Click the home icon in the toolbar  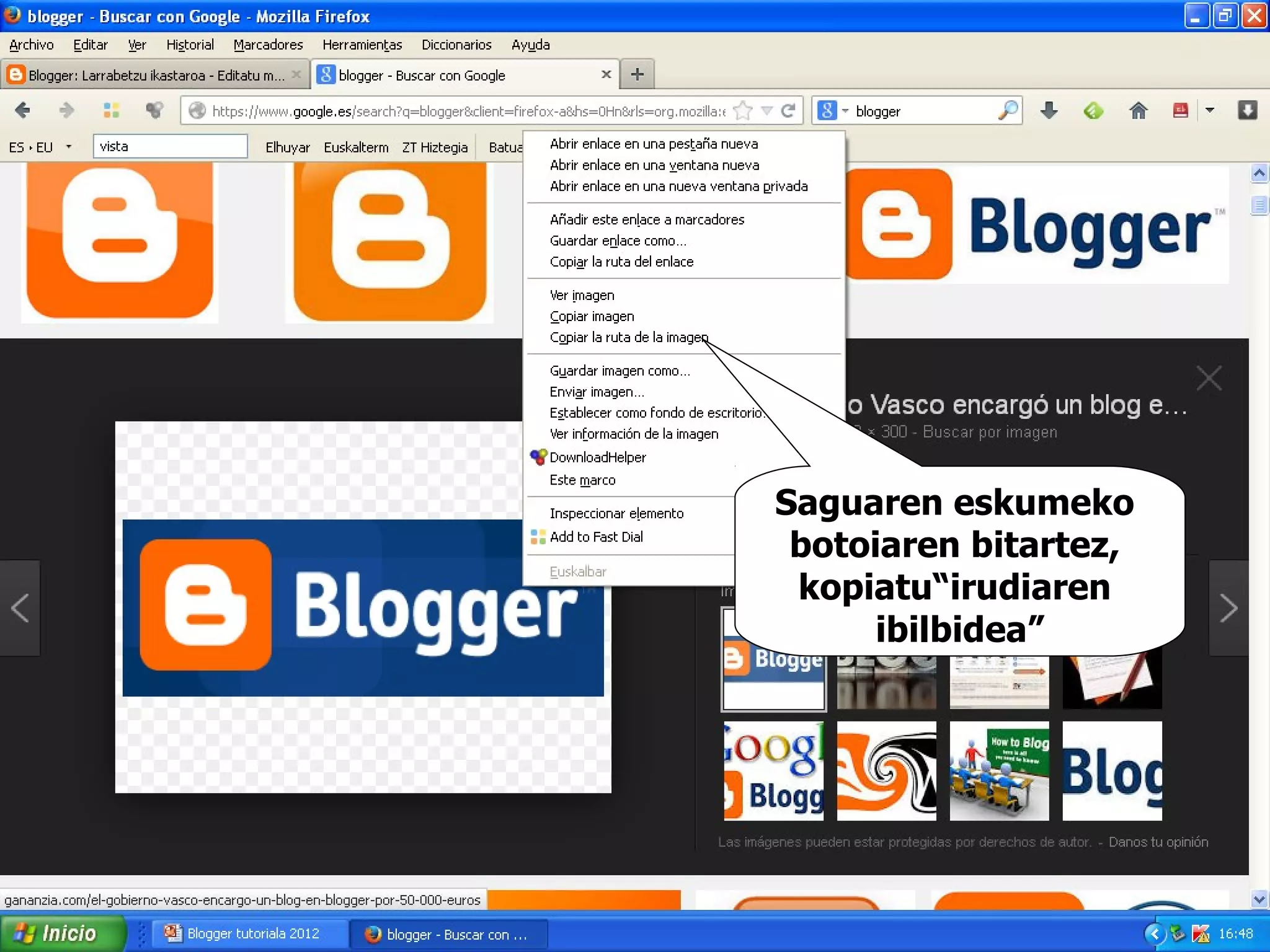(1138, 111)
